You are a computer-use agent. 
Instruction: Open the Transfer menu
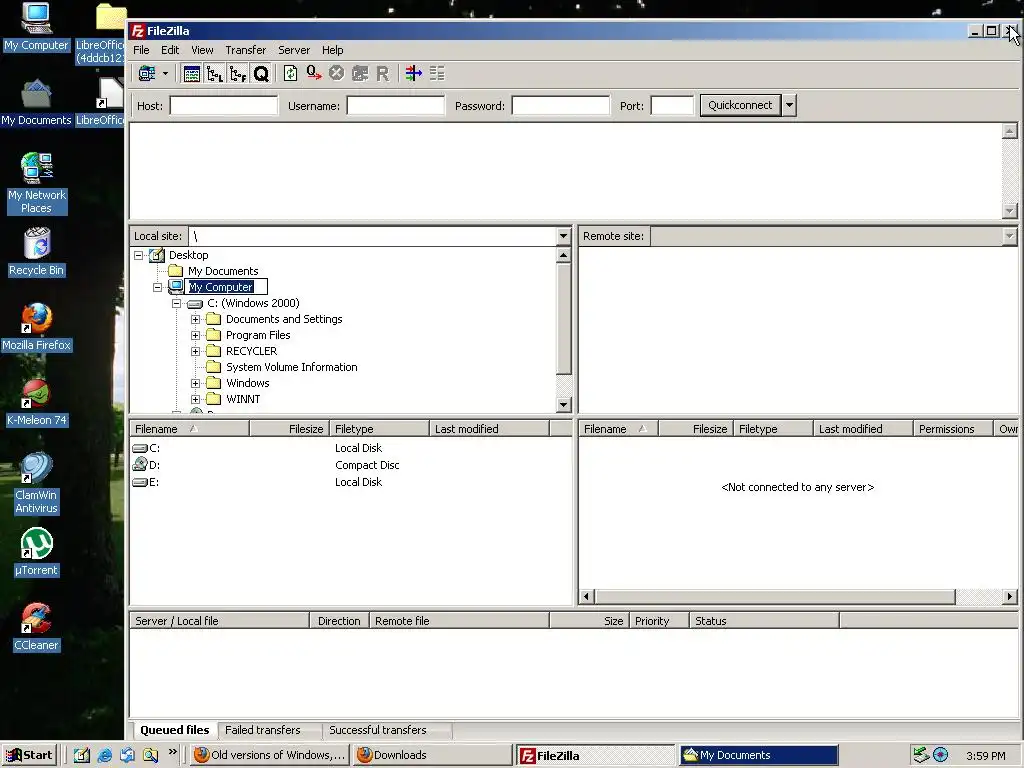click(246, 50)
